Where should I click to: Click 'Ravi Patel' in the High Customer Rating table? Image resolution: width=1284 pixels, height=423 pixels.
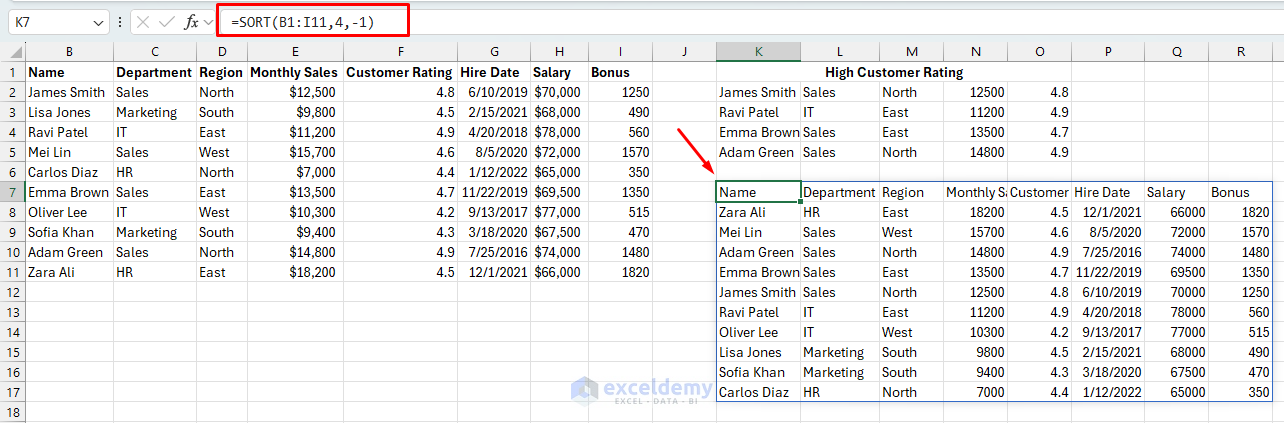758,112
